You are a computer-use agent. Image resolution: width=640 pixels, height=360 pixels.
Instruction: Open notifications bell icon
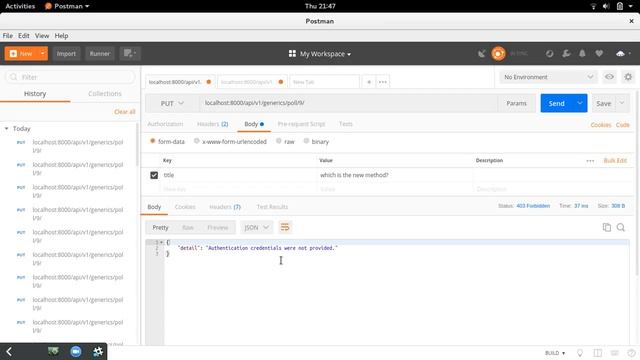[582, 53]
